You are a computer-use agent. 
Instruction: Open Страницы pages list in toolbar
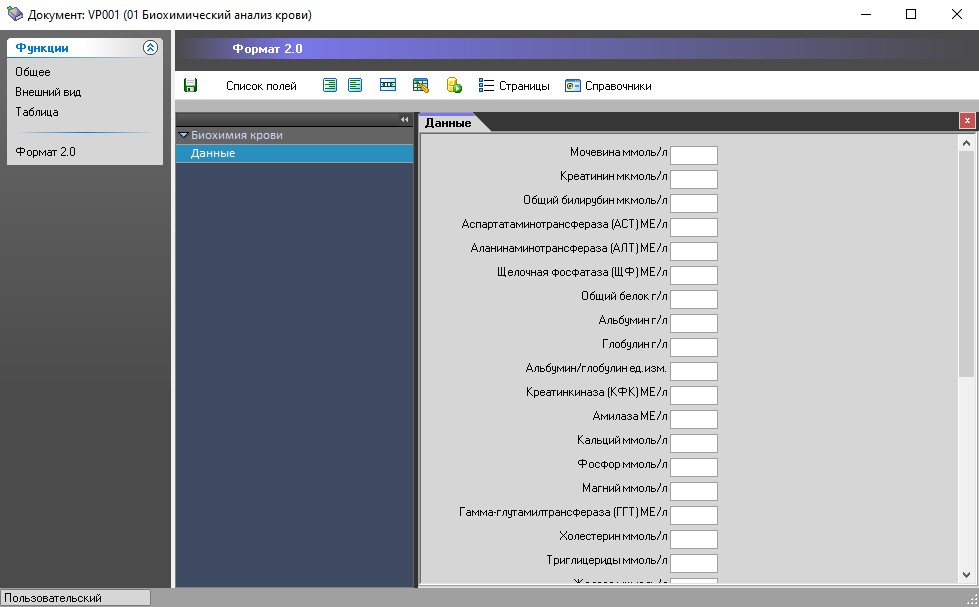point(514,86)
